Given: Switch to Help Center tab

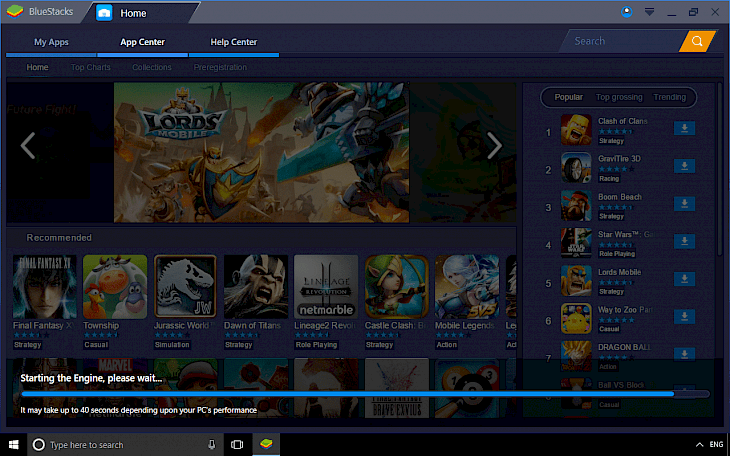Looking at the screenshot, I should pos(234,42).
